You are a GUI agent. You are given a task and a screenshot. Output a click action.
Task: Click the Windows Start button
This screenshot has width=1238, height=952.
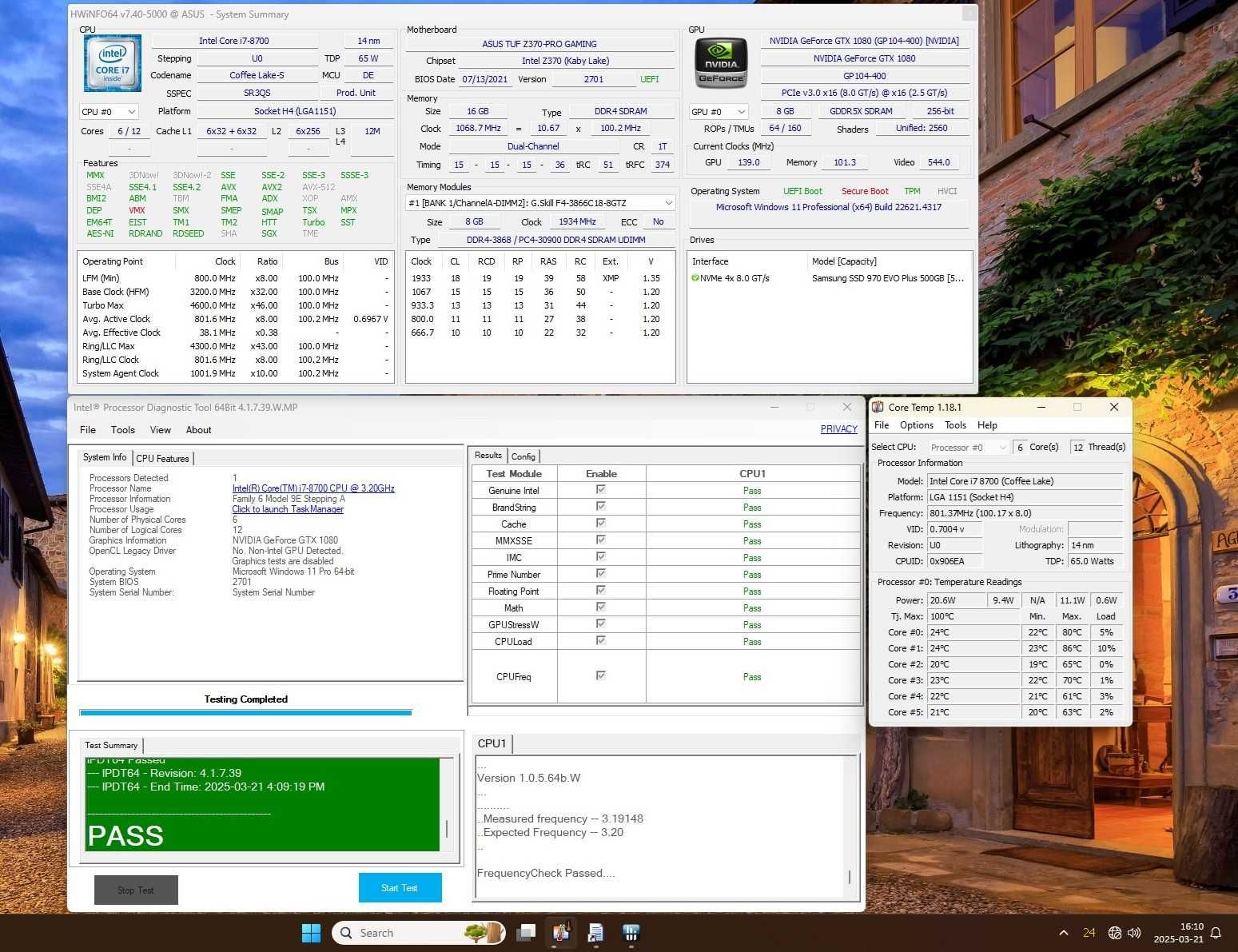[x=311, y=933]
